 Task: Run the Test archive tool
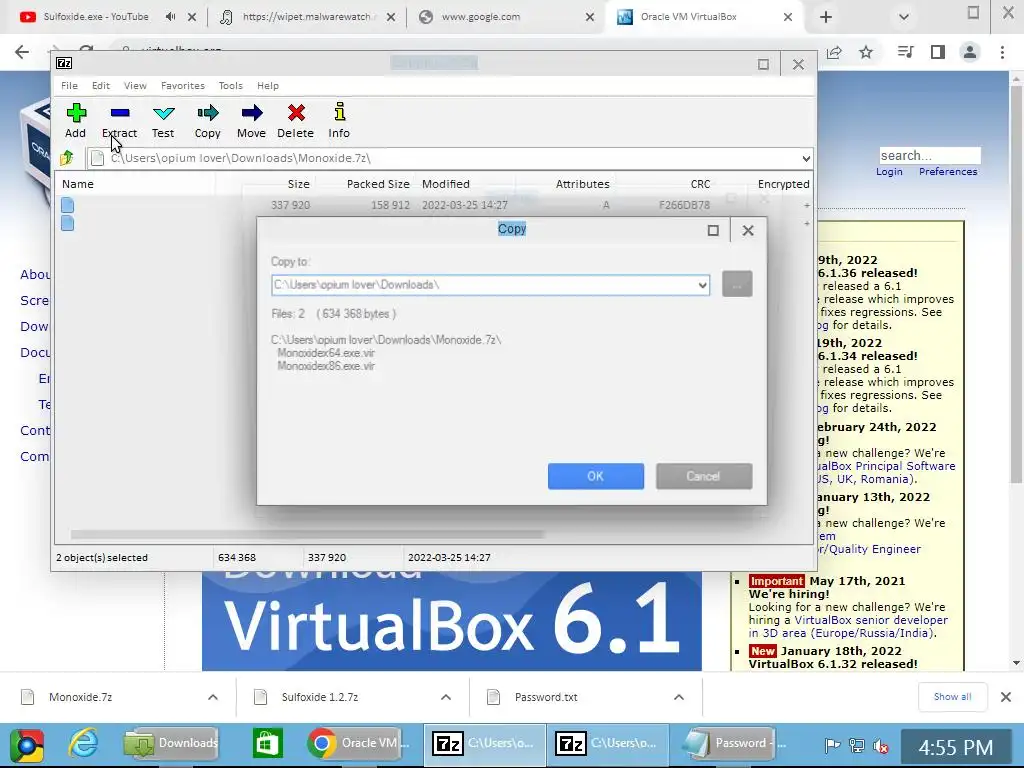(163, 121)
